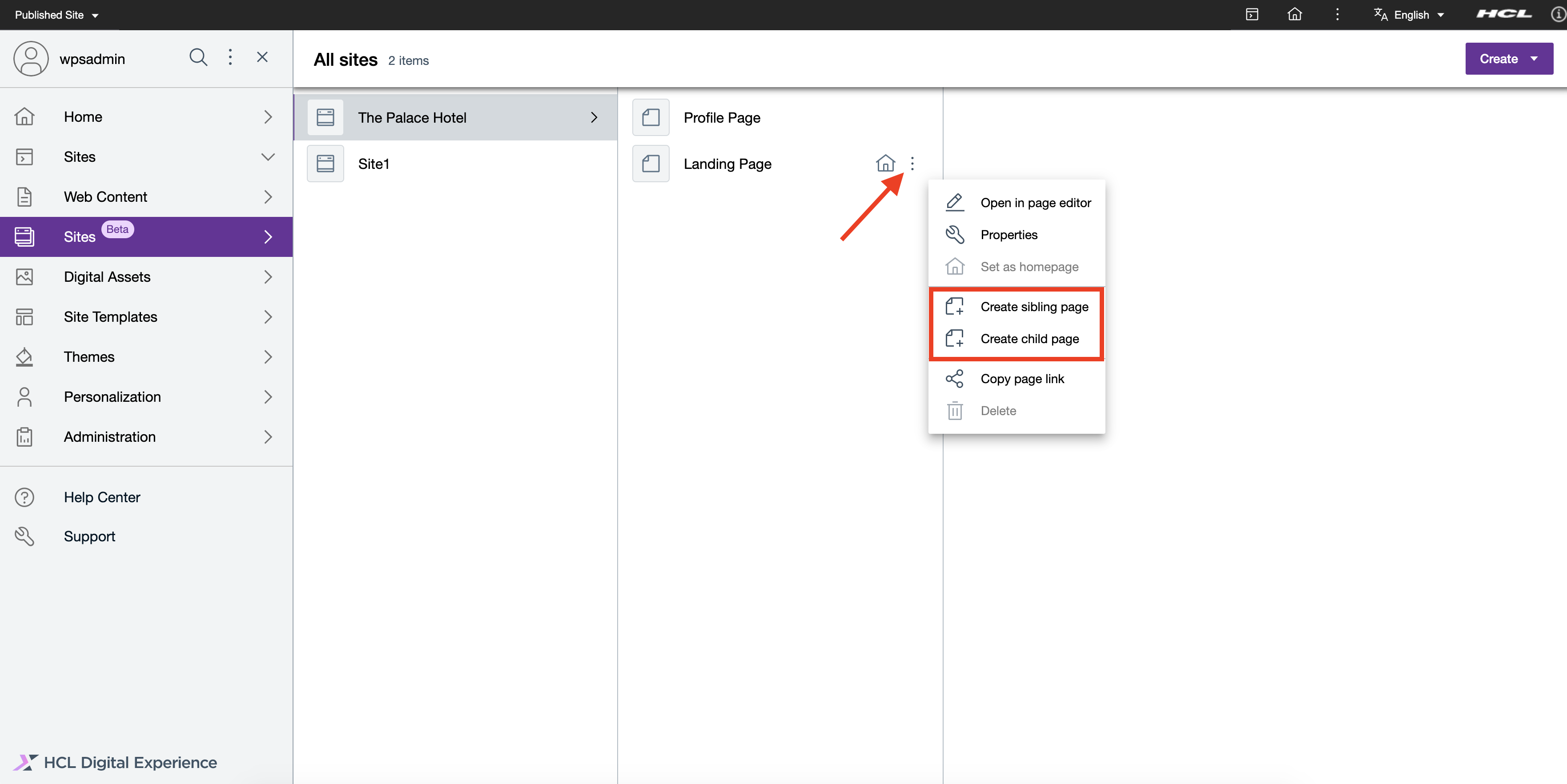Click the Create button
Viewport: 1567px width, 784px height.
pyautogui.click(x=1497, y=58)
